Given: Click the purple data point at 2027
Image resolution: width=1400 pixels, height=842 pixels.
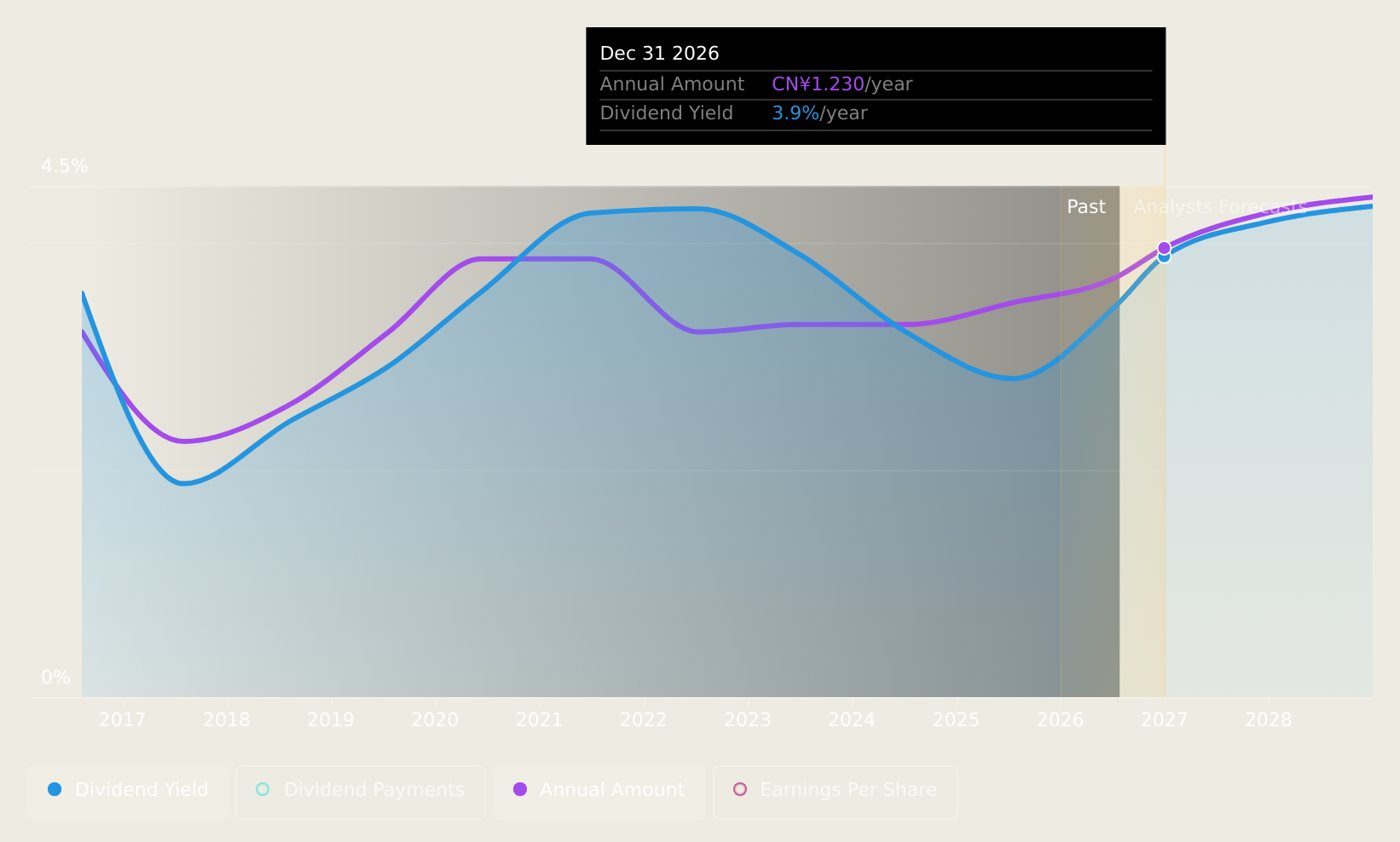Looking at the screenshot, I should 1164,248.
